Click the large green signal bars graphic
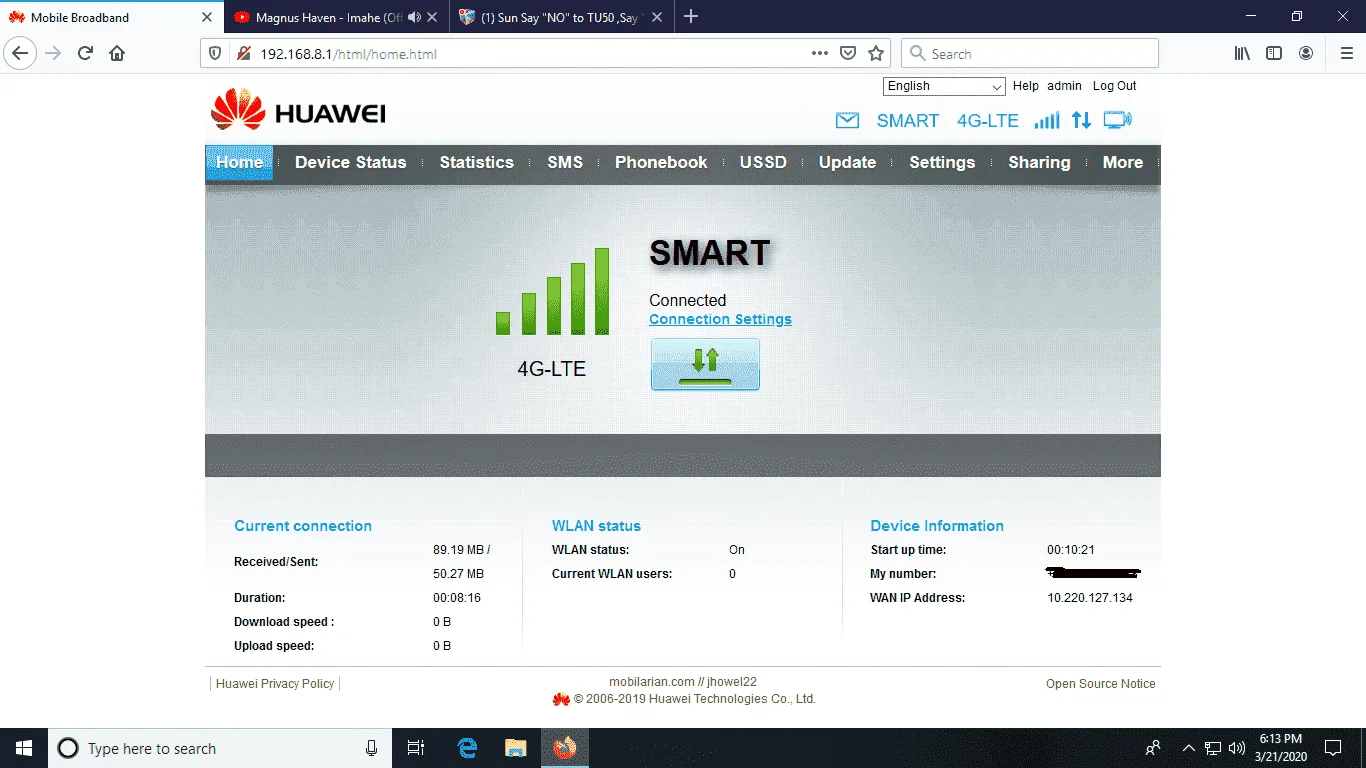Screen dimensions: 1366x768 [x=552, y=291]
